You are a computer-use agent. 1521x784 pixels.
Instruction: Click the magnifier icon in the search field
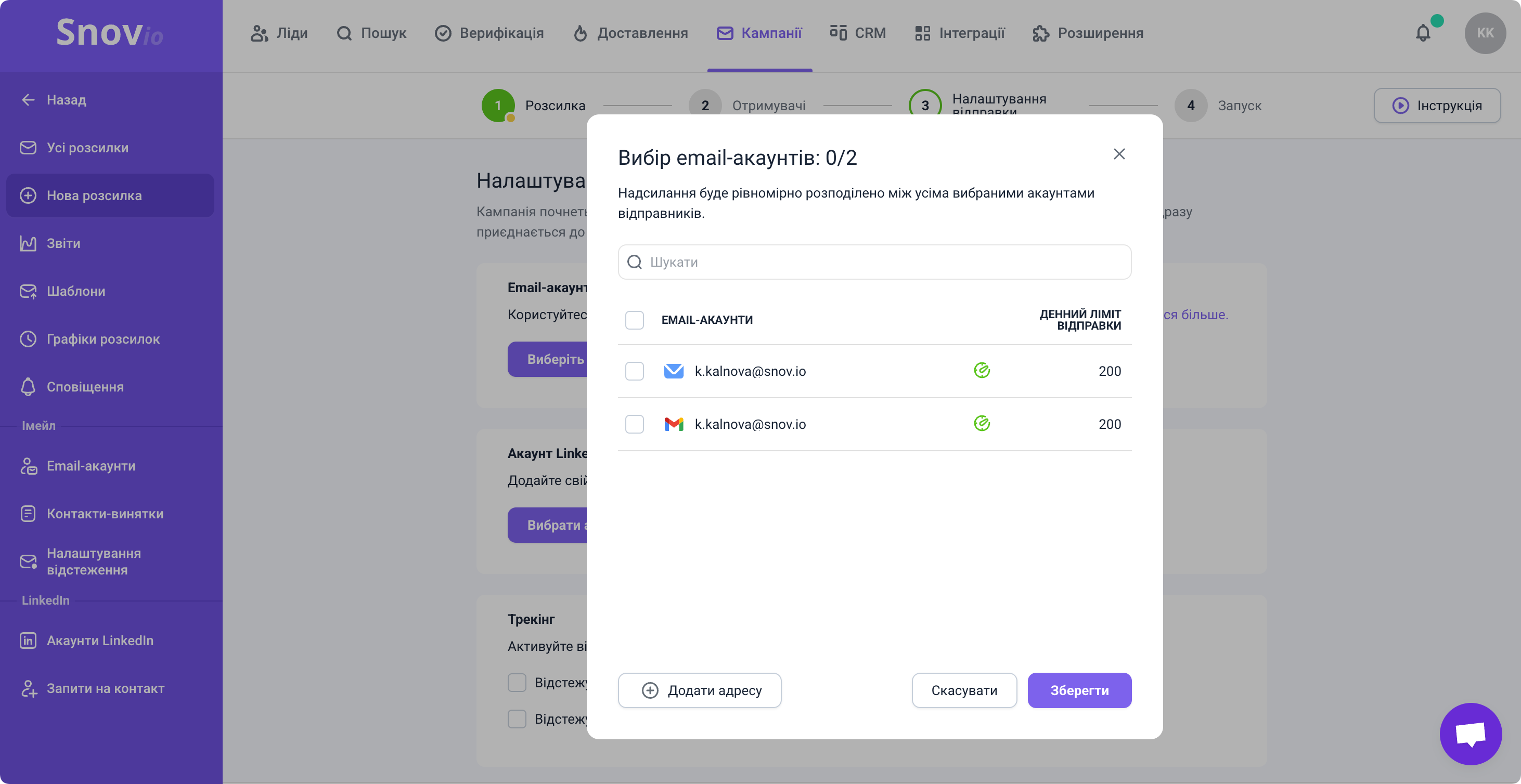coord(634,262)
